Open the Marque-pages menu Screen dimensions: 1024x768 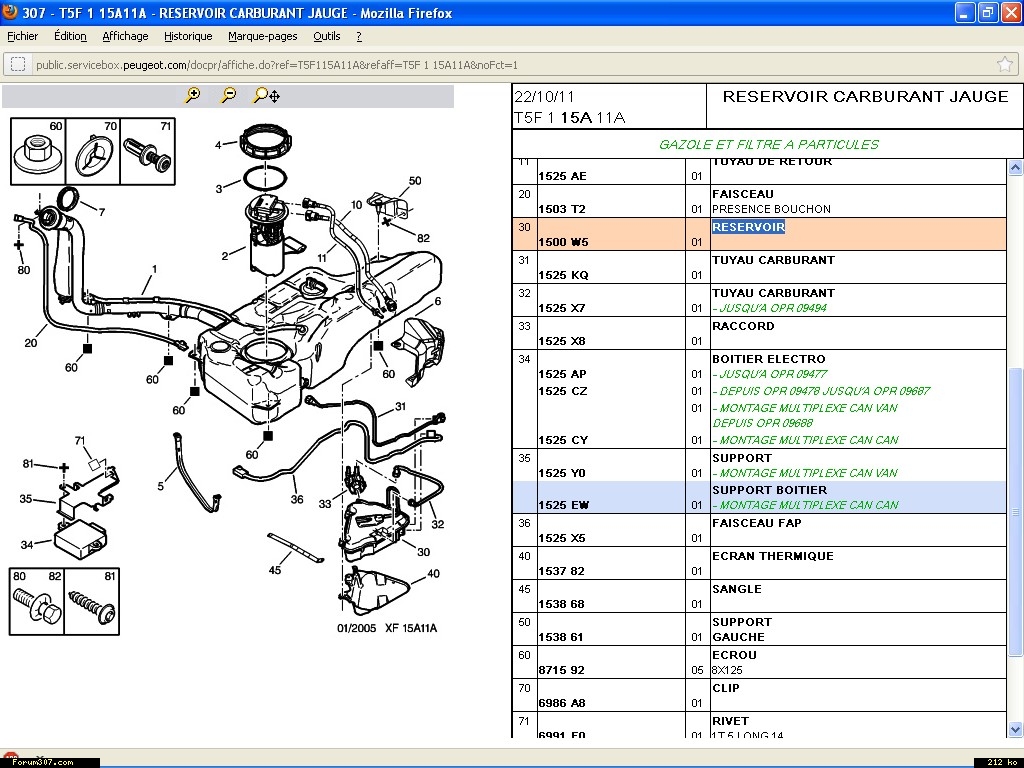(x=262, y=36)
